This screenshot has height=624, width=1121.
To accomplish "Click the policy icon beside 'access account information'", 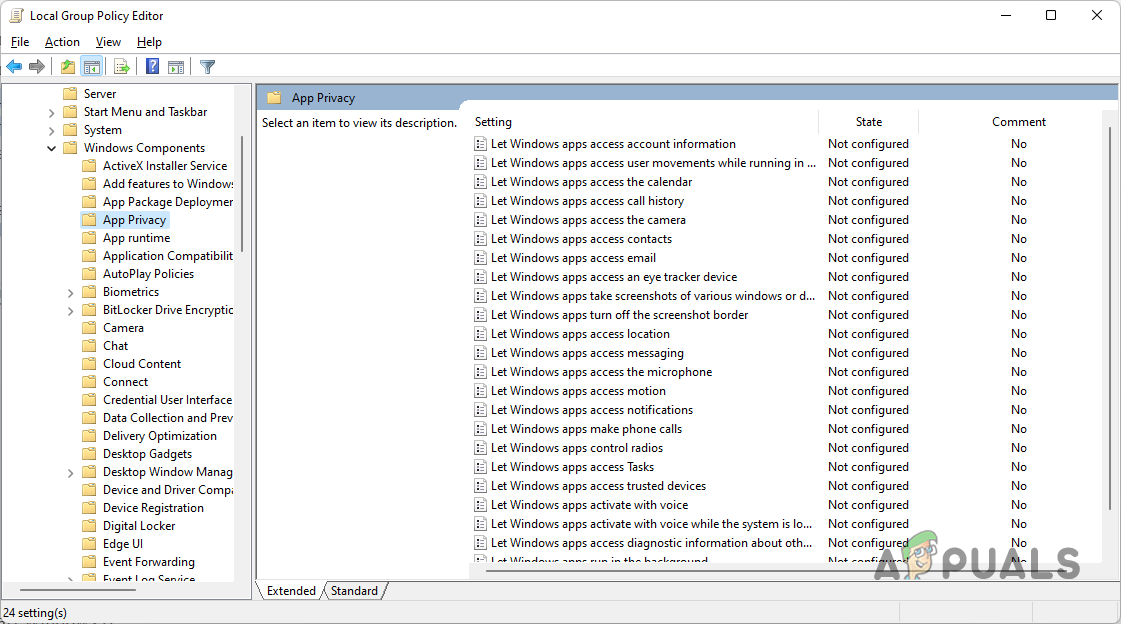I will [480, 144].
